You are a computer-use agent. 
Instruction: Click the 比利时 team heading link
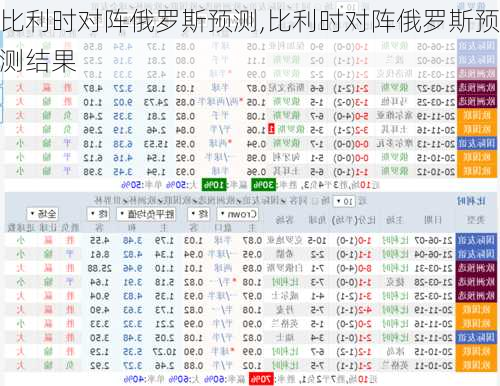471,201
